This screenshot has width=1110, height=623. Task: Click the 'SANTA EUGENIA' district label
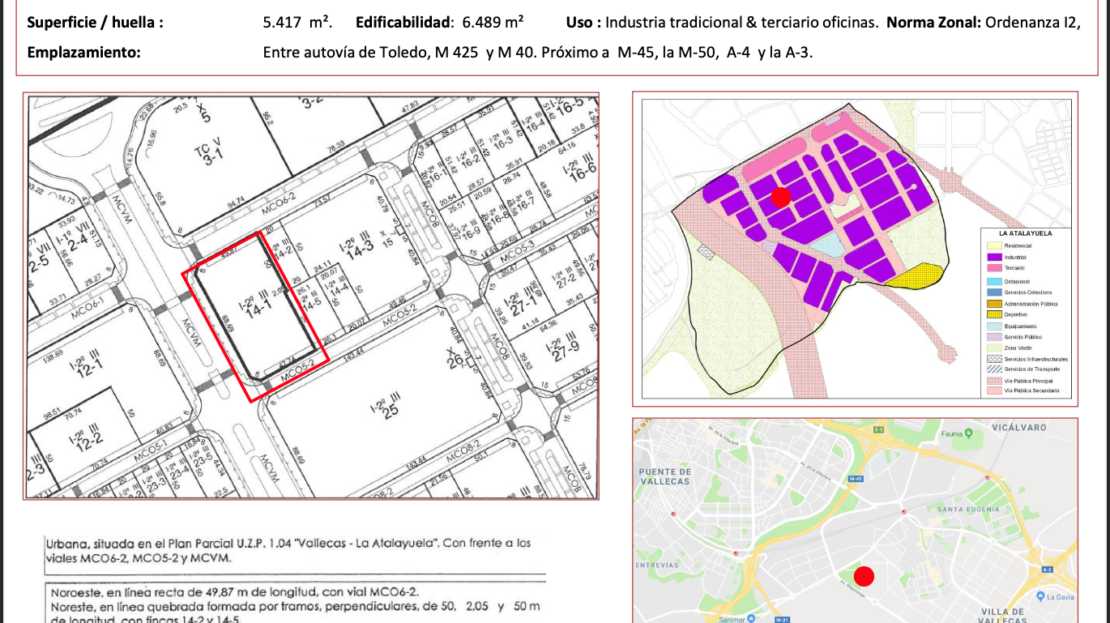point(968,509)
